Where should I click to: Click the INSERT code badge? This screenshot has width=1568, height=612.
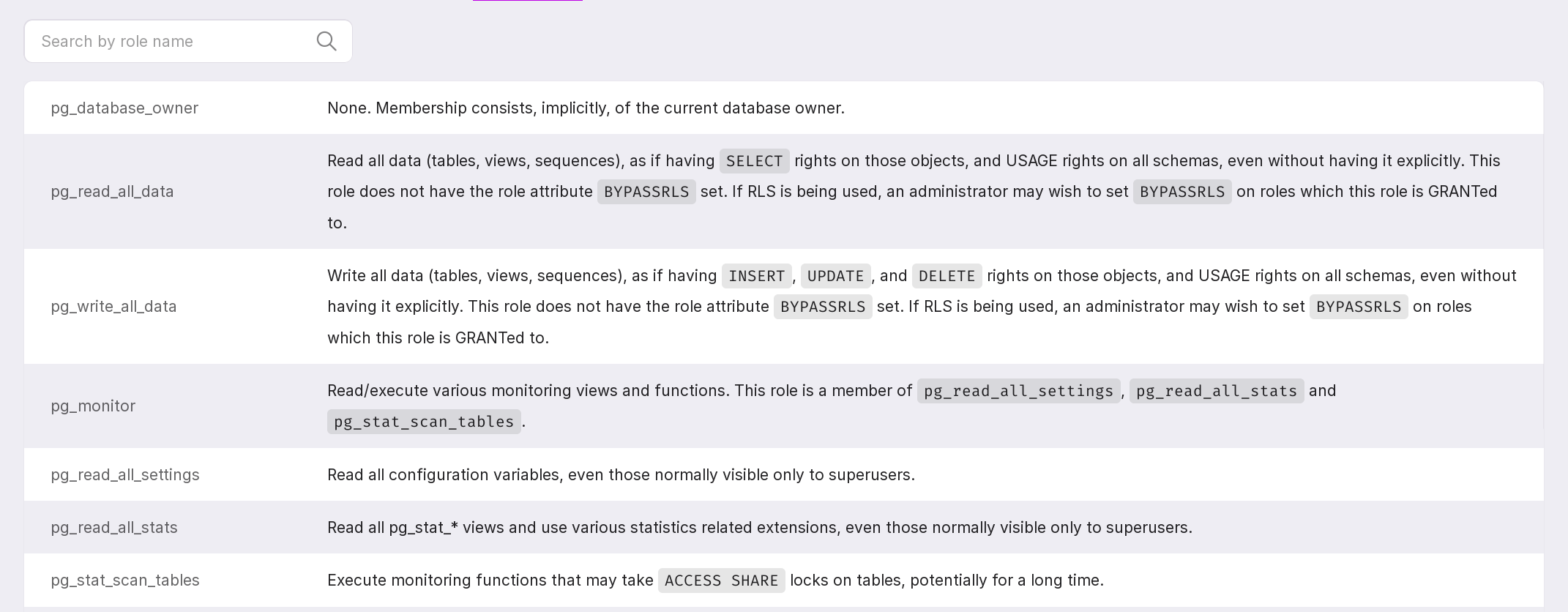[x=756, y=276]
